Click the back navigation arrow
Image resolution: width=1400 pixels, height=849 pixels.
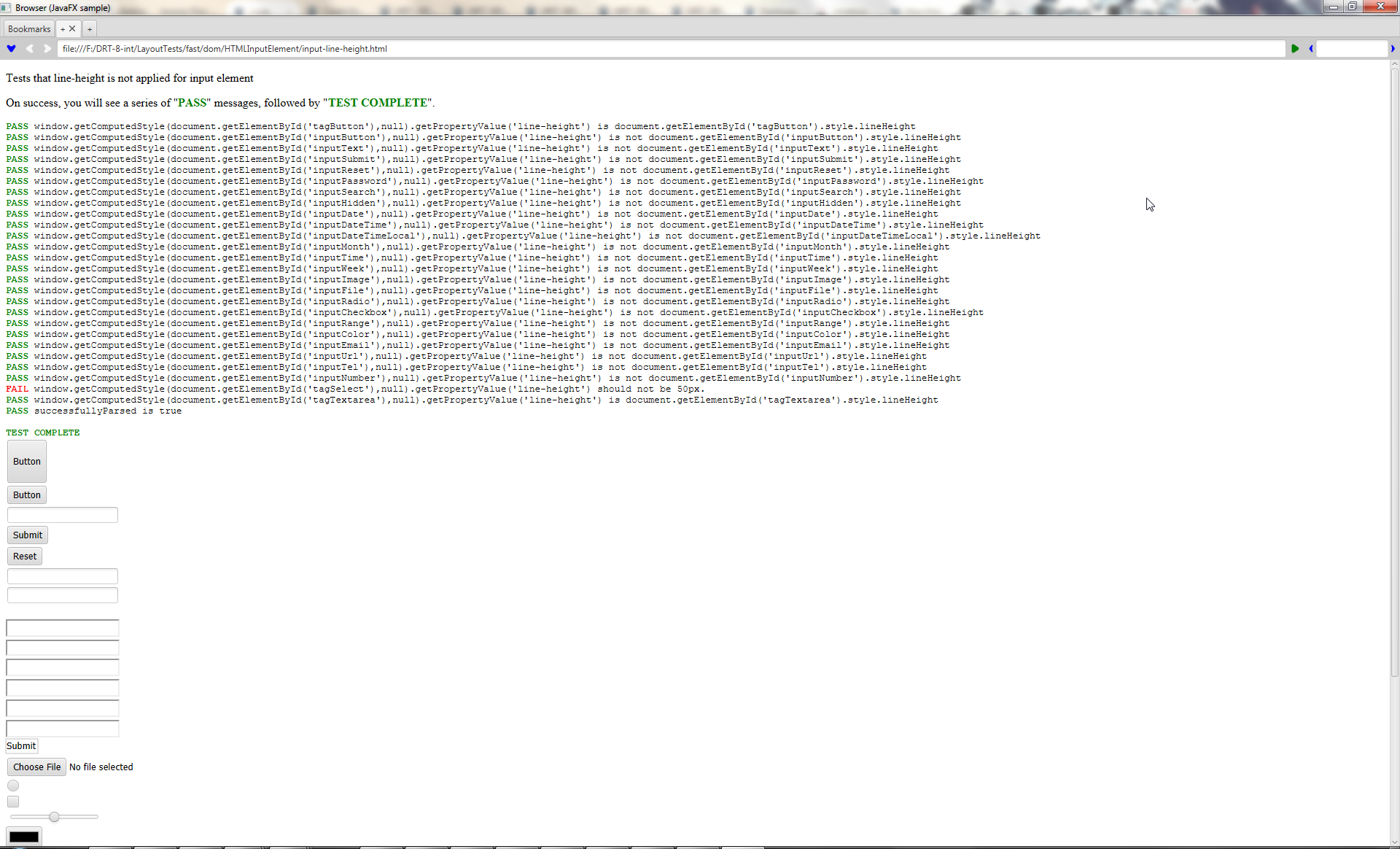(x=29, y=49)
